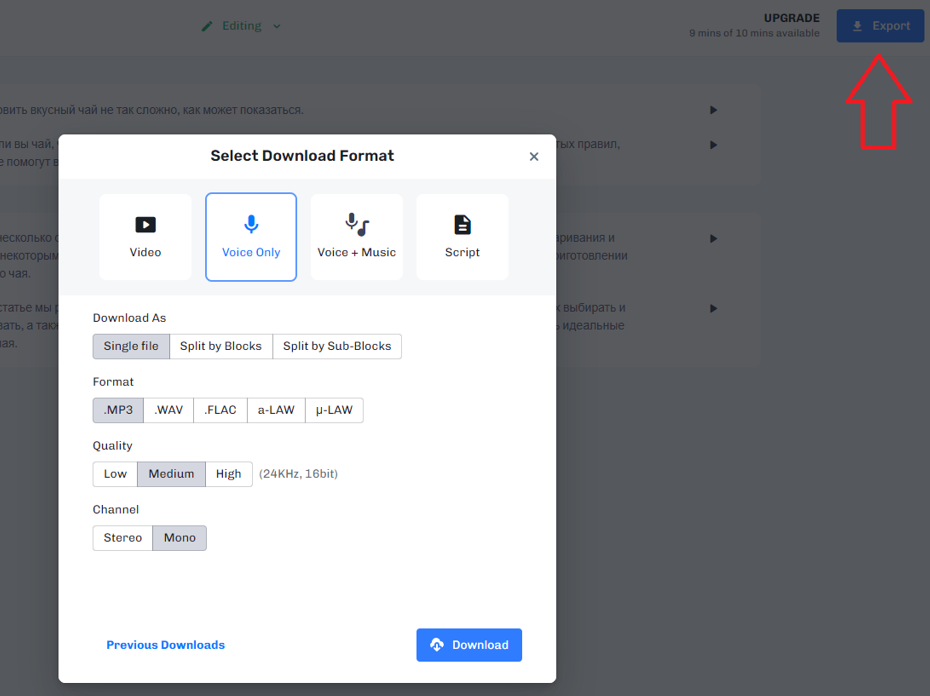Image resolution: width=930 pixels, height=696 pixels.
Task: Pick the Voice + Music format card
Action: pyautogui.click(x=356, y=237)
